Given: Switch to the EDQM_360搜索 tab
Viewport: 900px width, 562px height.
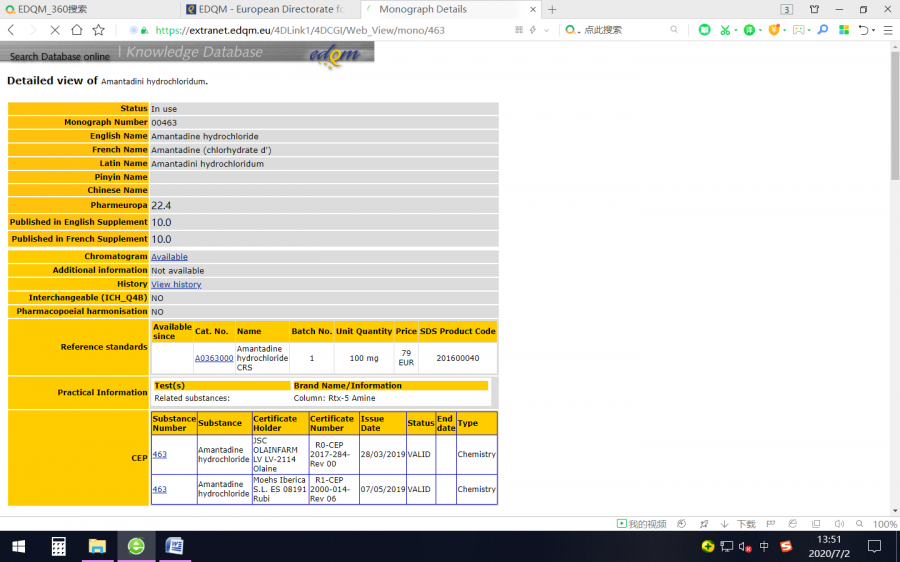Looking at the screenshot, I should point(52,9).
